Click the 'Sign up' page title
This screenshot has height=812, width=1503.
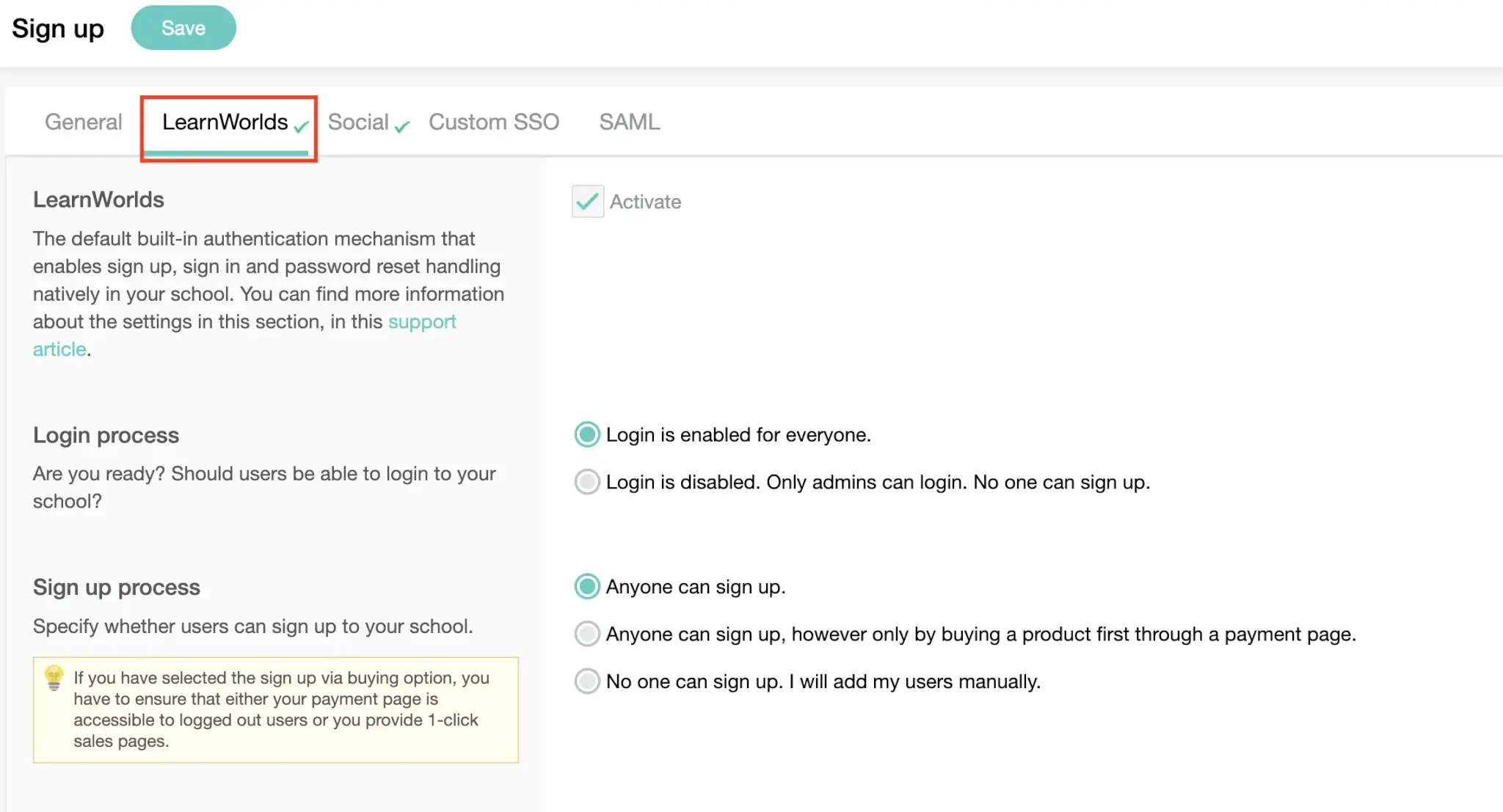coord(58,29)
